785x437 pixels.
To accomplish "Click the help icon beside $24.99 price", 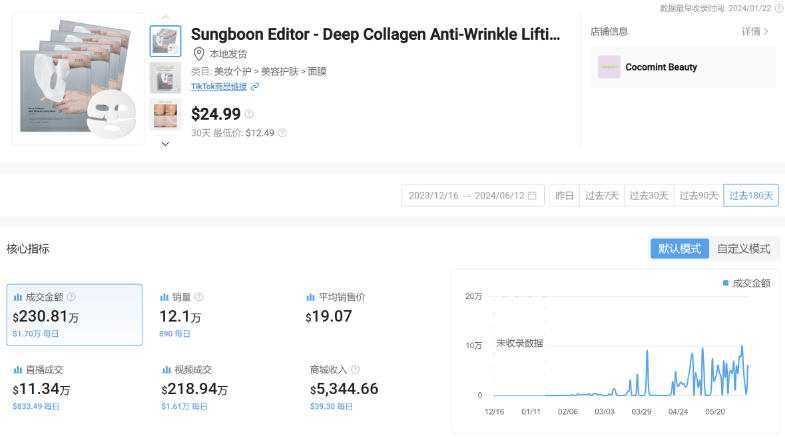I will pyautogui.click(x=249, y=114).
